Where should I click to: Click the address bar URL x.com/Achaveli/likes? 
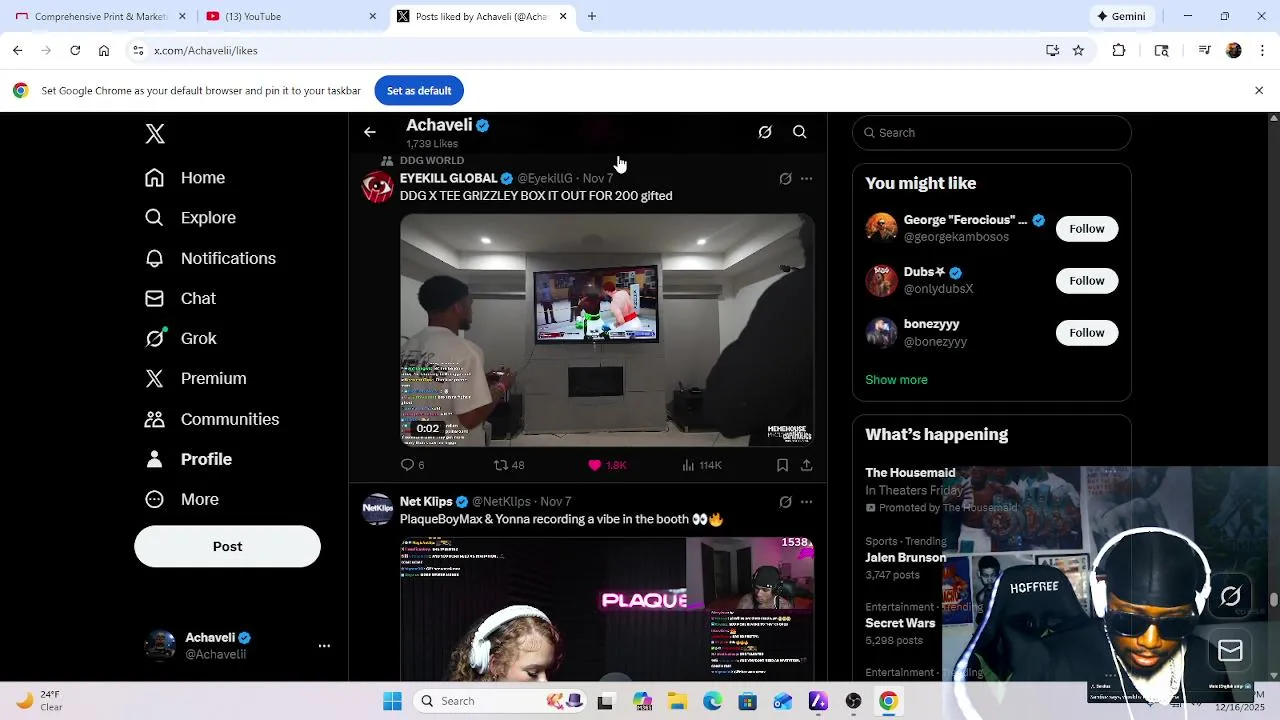coord(206,50)
